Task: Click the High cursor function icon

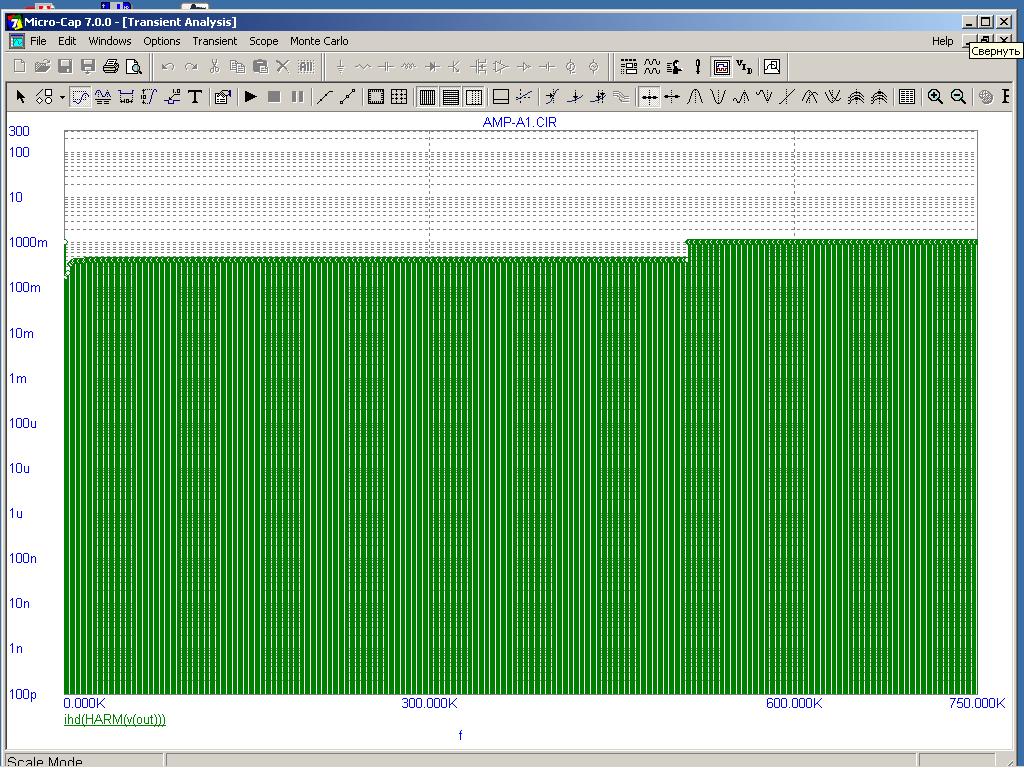Action: [741, 97]
